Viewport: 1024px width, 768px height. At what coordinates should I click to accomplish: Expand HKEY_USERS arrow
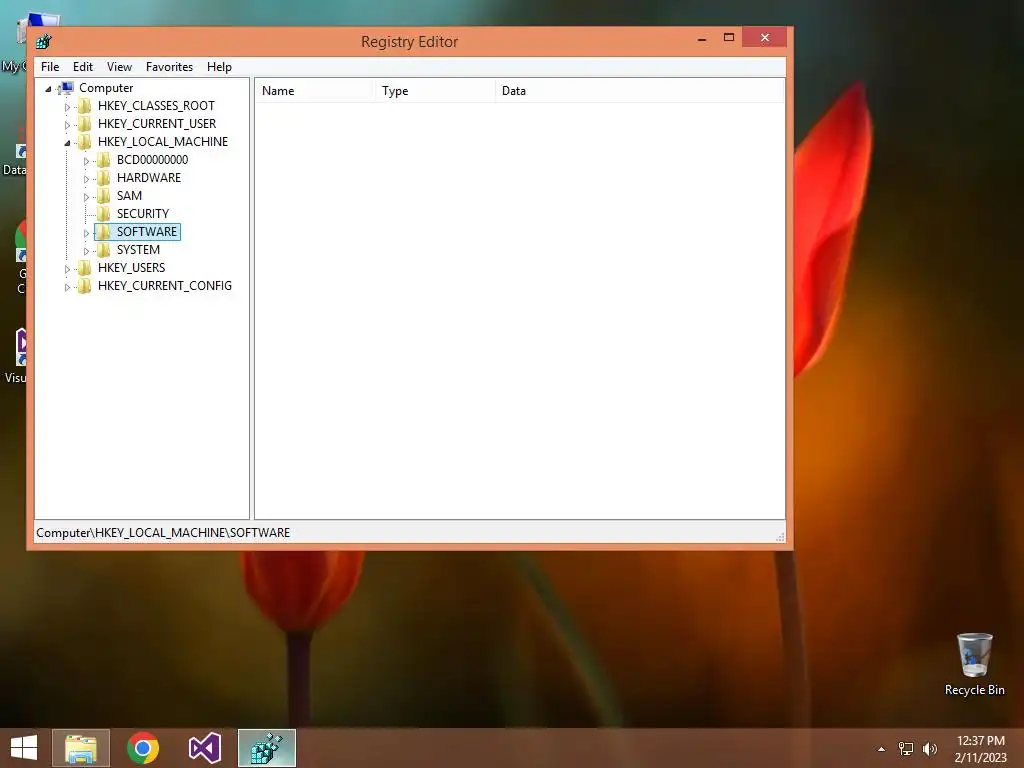67,269
